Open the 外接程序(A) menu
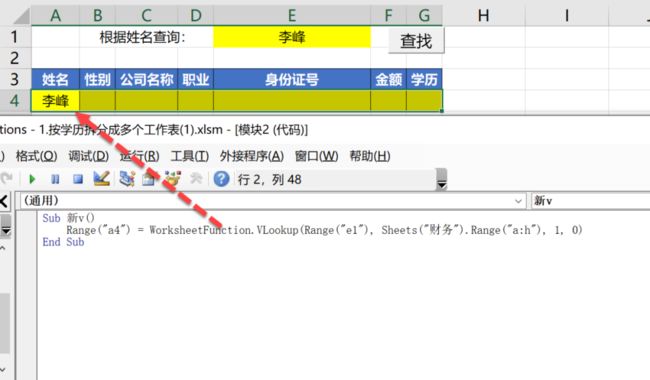This screenshot has height=380, width=650. pyautogui.click(x=252, y=156)
